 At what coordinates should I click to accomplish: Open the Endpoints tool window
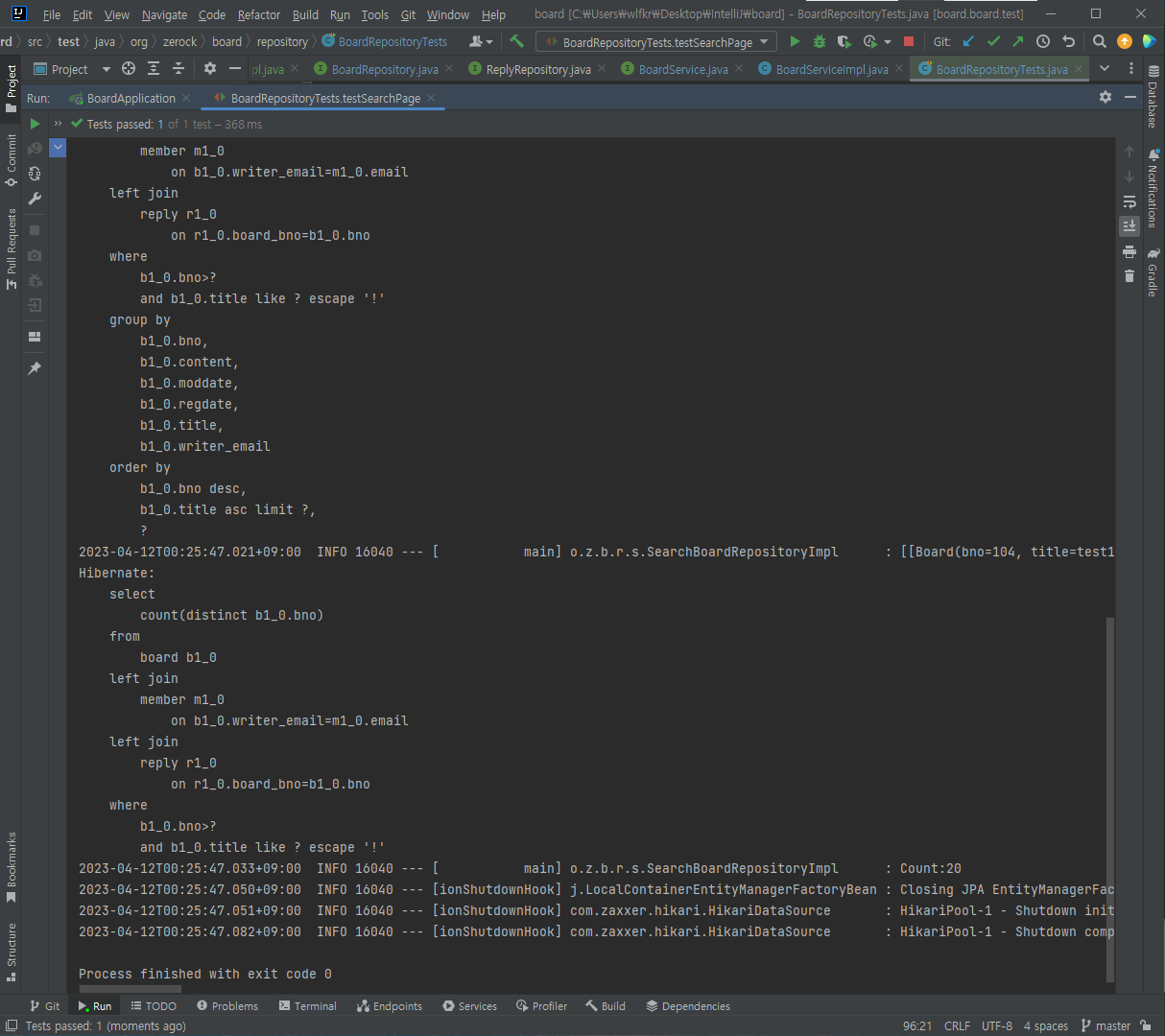(390, 1006)
